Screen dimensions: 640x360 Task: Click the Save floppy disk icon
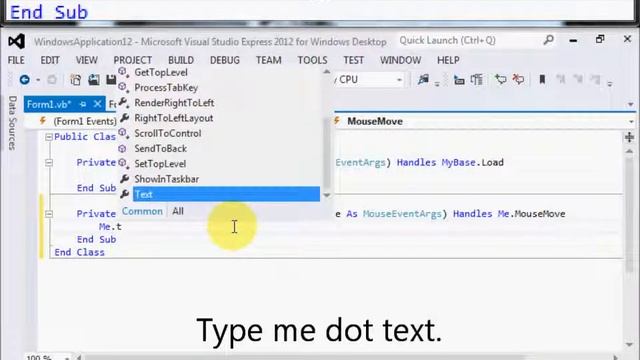(x=111, y=80)
